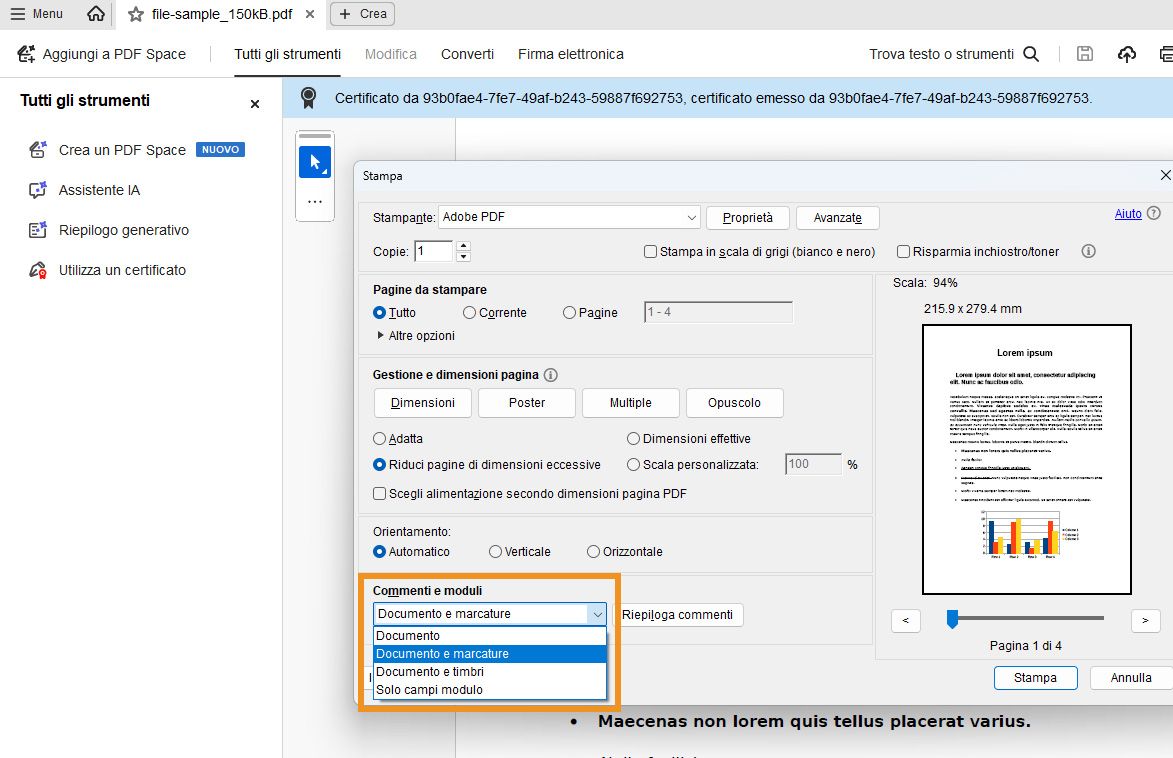Star the file-sample_150kB.pdf tab

pyautogui.click(x=135, y=14)
